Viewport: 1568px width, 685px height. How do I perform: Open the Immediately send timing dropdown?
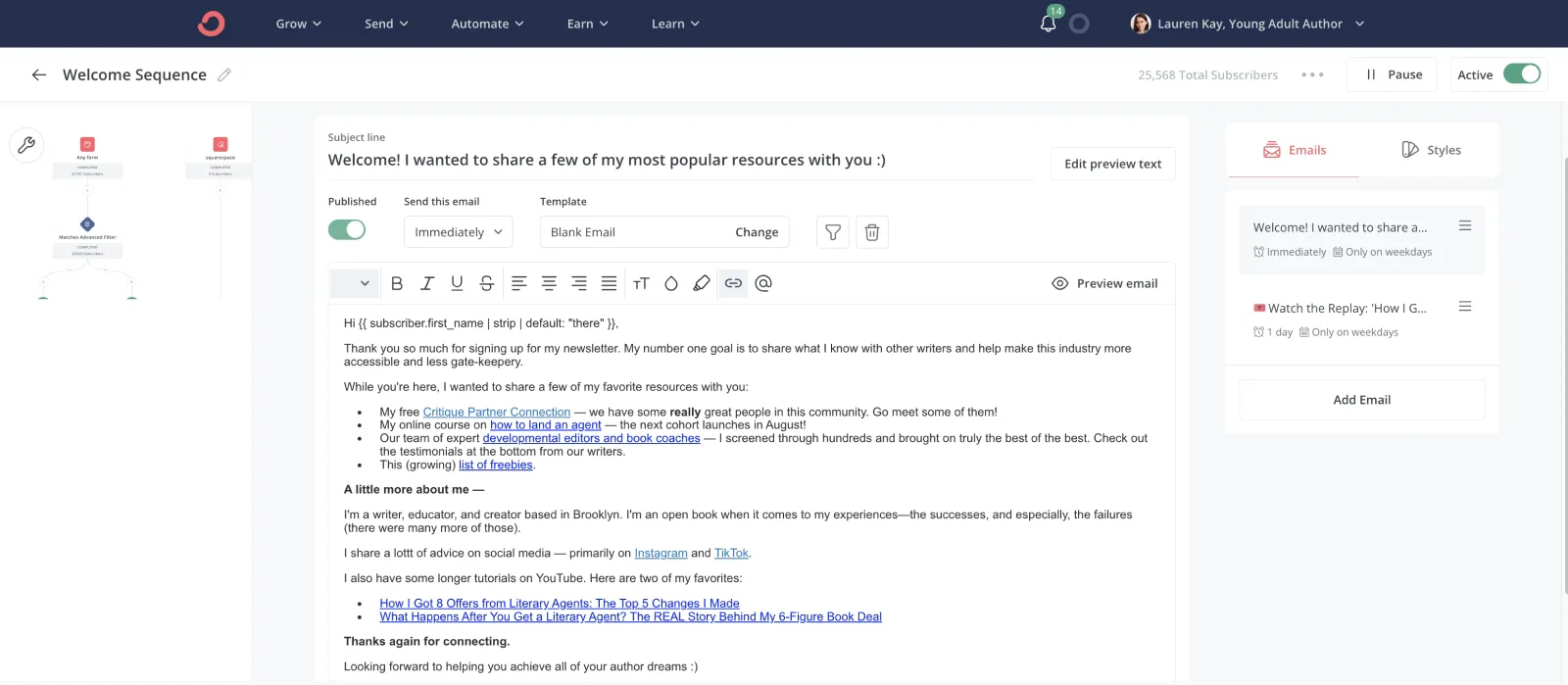458,232
